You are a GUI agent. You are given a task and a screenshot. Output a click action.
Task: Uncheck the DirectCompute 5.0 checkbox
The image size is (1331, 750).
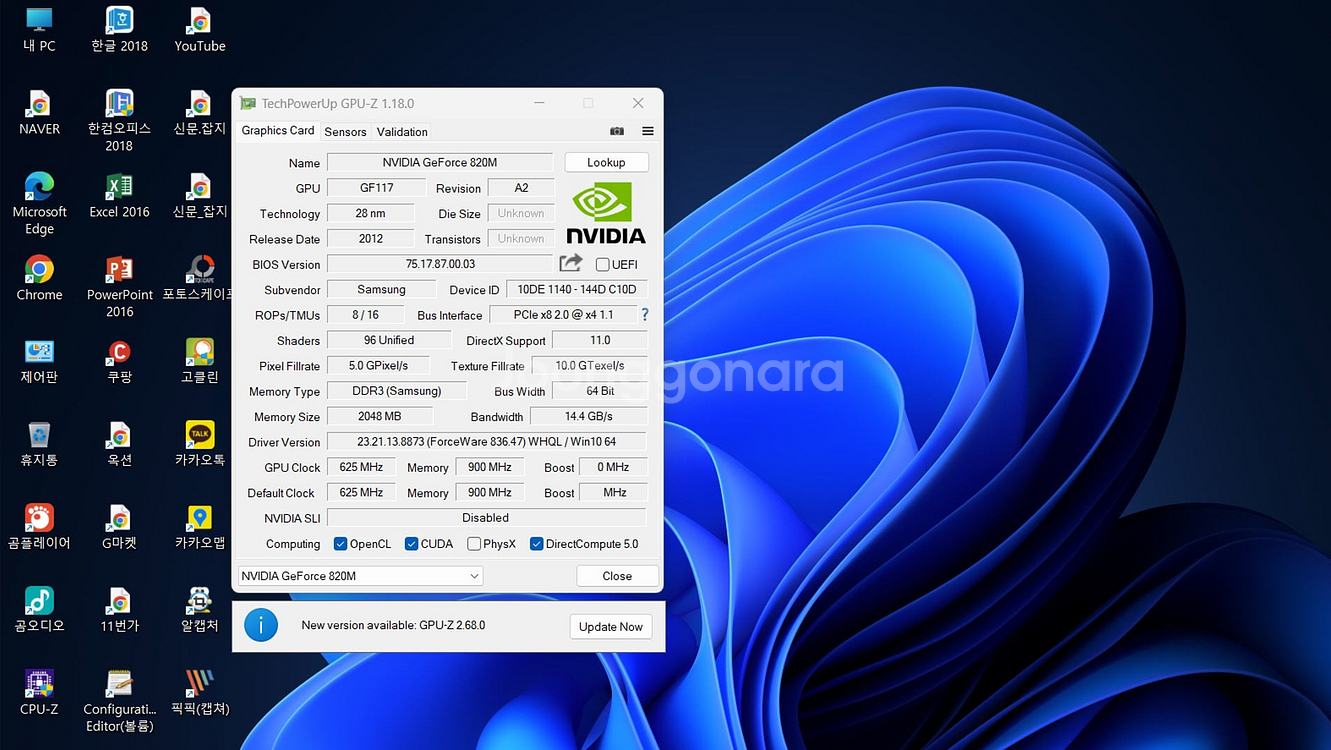[537, 544]
